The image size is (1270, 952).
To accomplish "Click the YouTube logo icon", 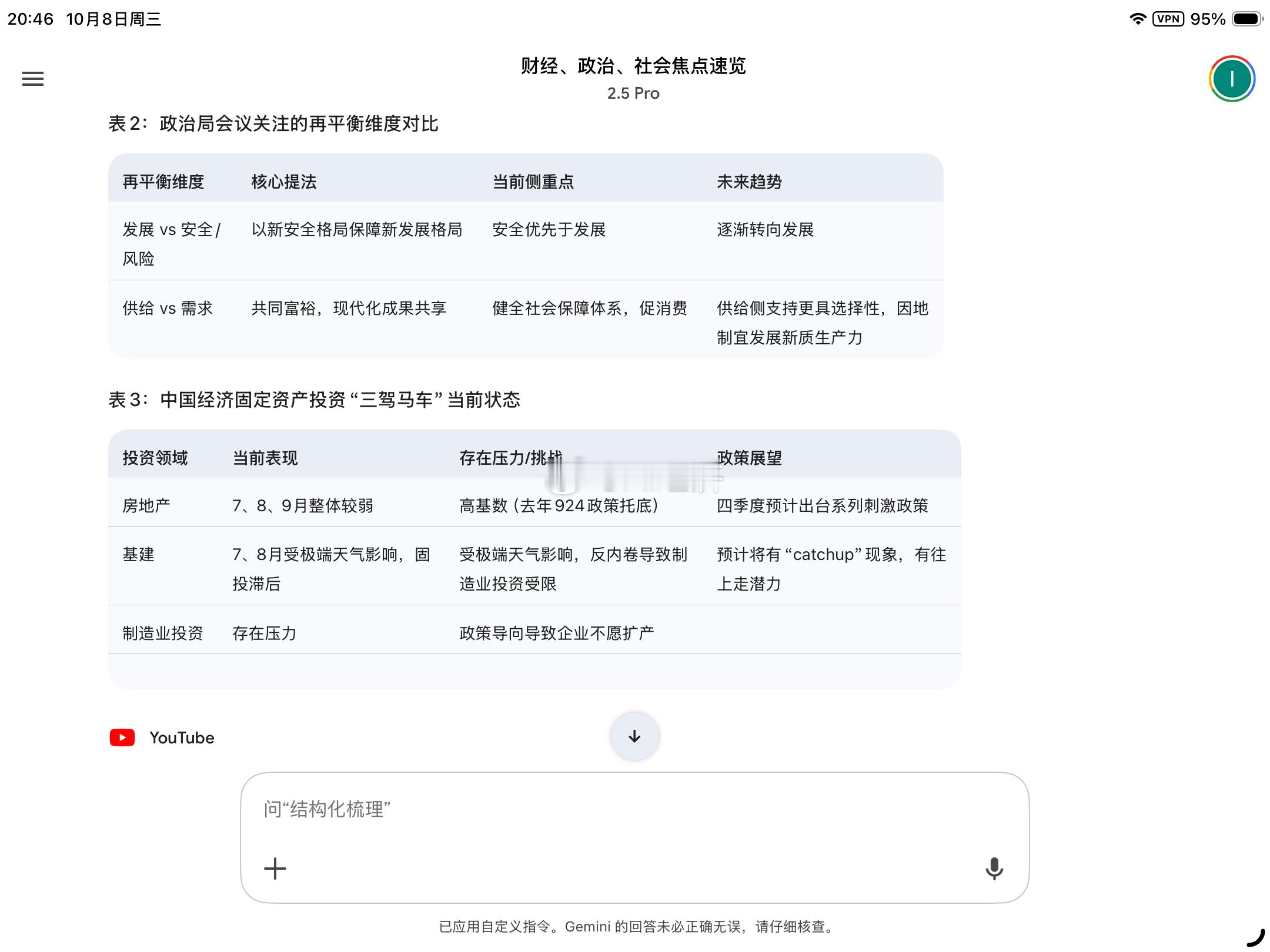I will point(122,738).
